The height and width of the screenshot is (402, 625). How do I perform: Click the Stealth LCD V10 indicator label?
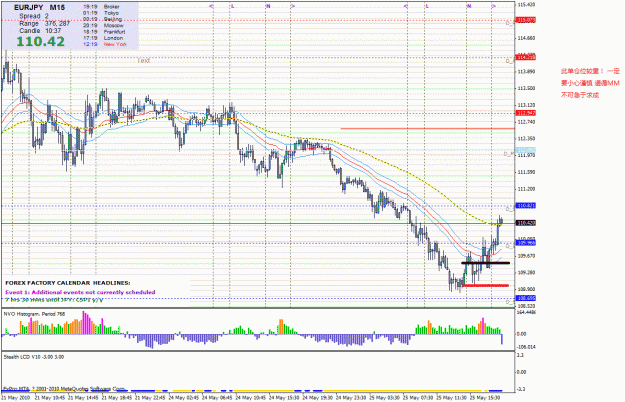point(33,357)
